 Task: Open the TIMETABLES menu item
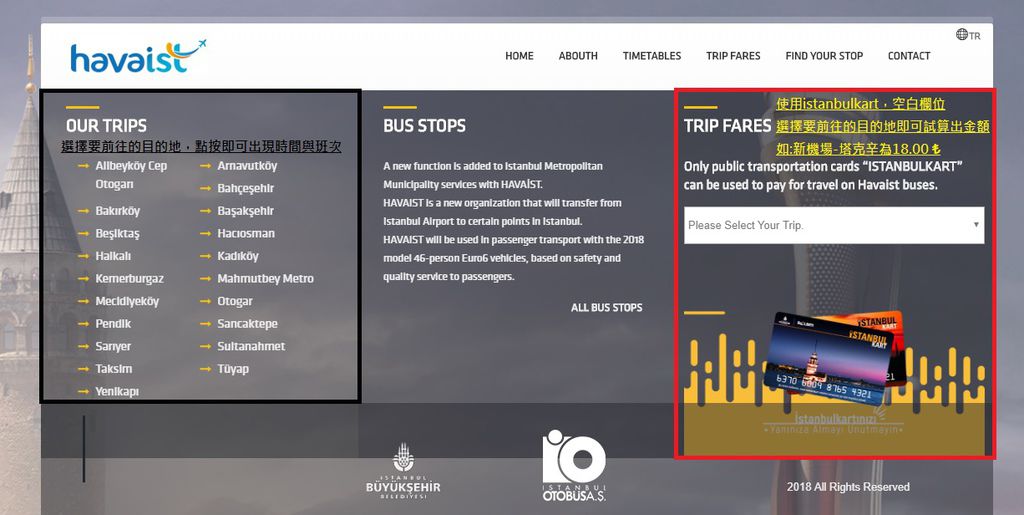coord(652,56)
